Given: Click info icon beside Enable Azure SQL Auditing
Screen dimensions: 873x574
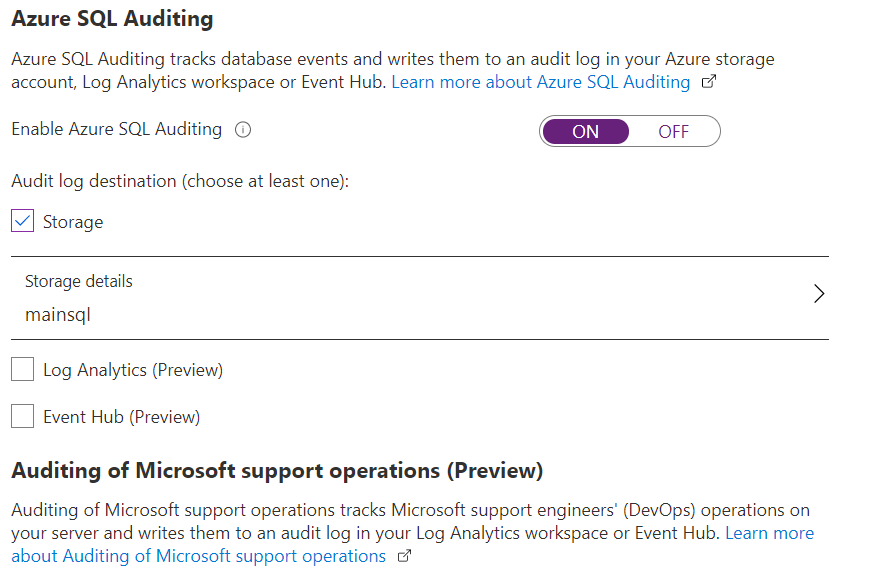Looking at the screenshot, I should click(243, 130).
